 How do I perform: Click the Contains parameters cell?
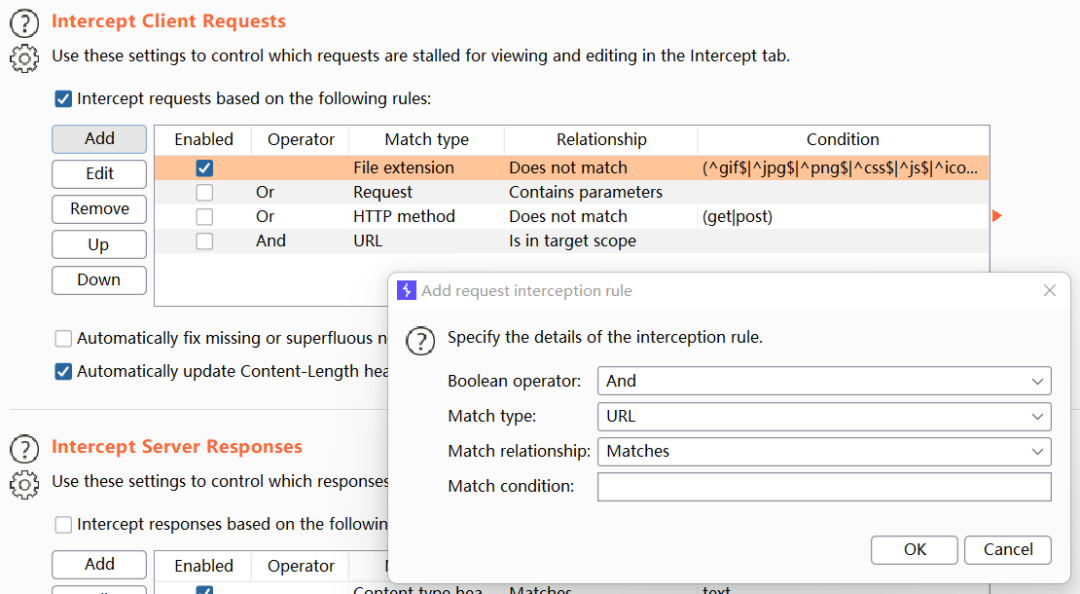(x=601, y=192)
